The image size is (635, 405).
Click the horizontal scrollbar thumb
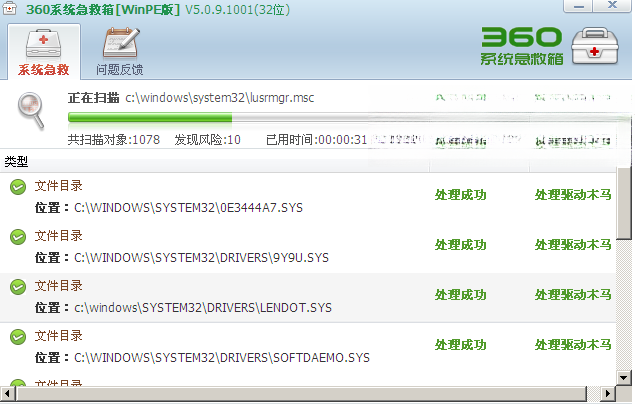(301, 393)
